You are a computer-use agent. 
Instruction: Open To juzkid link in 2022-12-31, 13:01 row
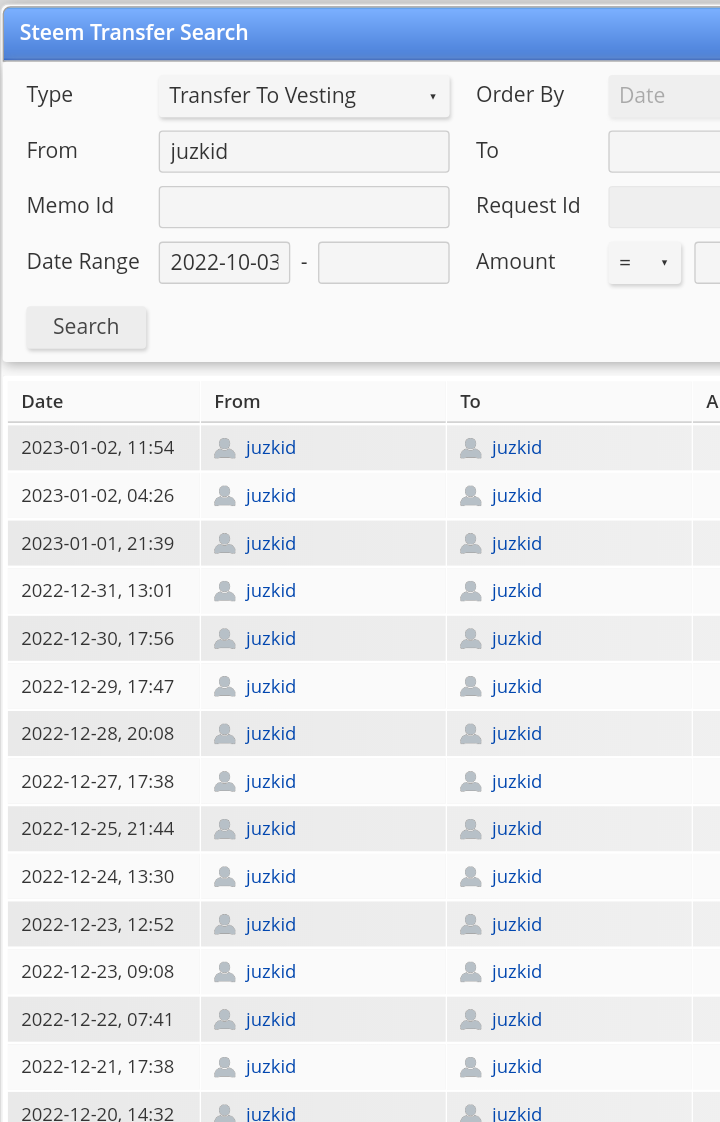coord(517,591)
